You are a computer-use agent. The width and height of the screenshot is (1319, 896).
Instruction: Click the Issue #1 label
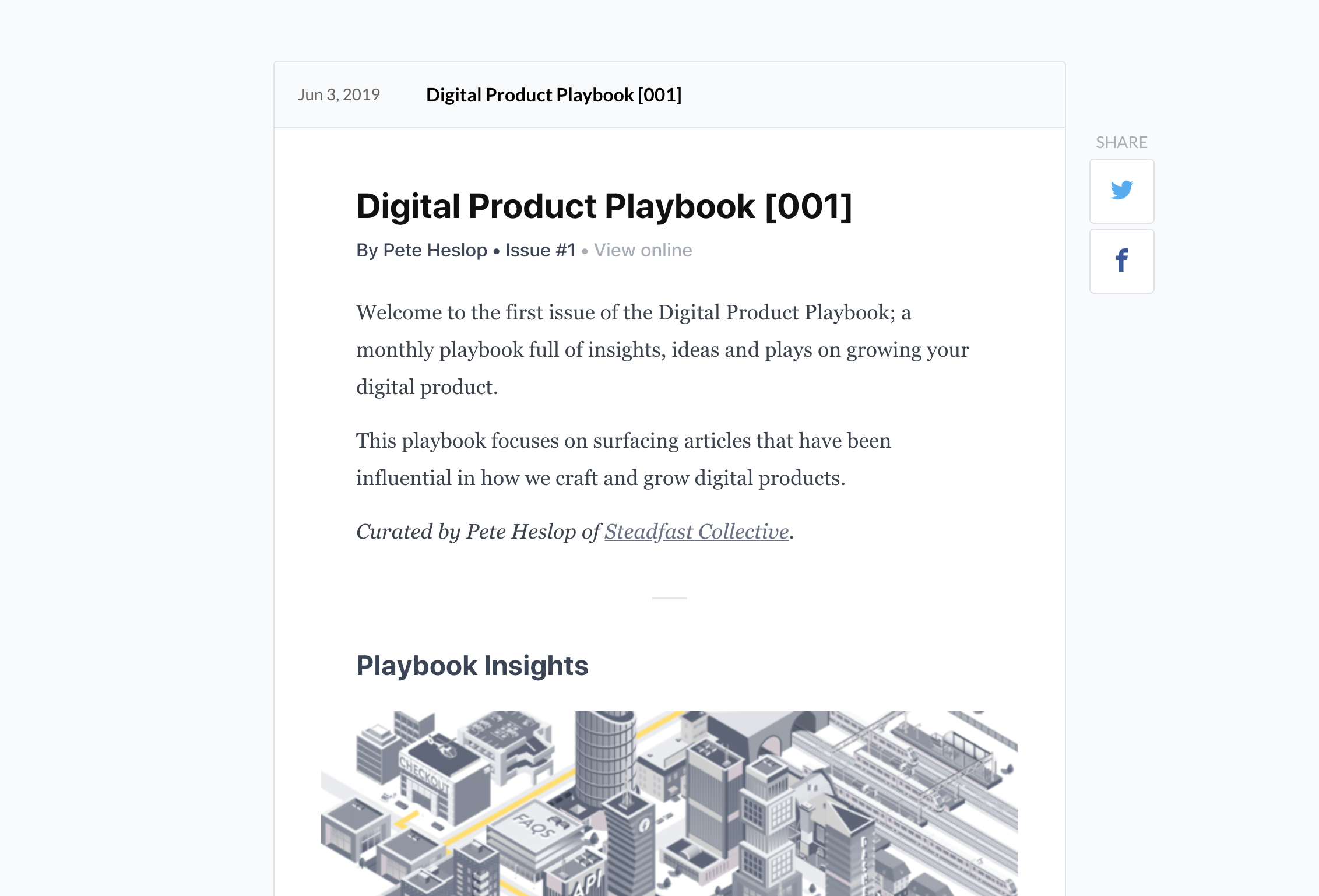[539, 250]
